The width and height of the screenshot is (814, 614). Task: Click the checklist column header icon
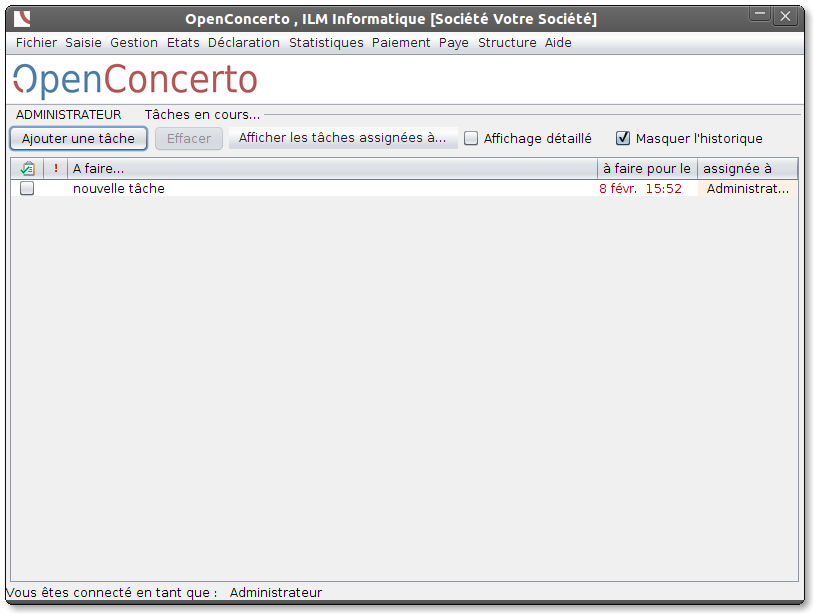[x=28, y=169]
